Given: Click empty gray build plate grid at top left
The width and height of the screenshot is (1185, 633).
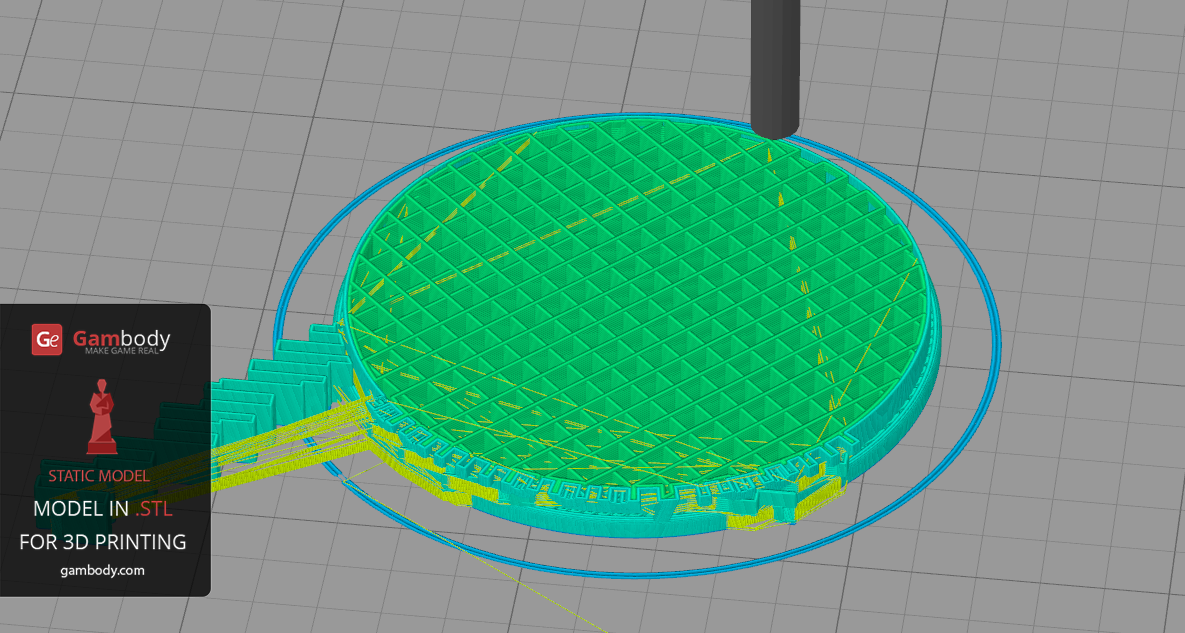Looking at the screenshot, I should click(150, 100).
